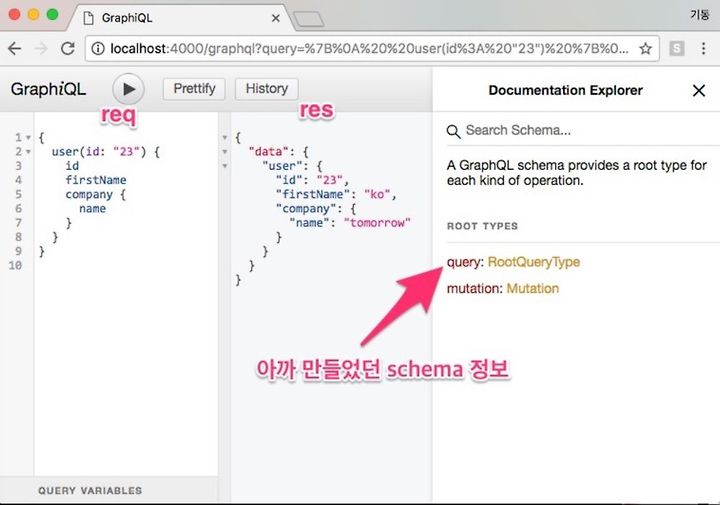720x505 pixels.
Task: Click the schema search magnifier icon
Action: [453, 131]
